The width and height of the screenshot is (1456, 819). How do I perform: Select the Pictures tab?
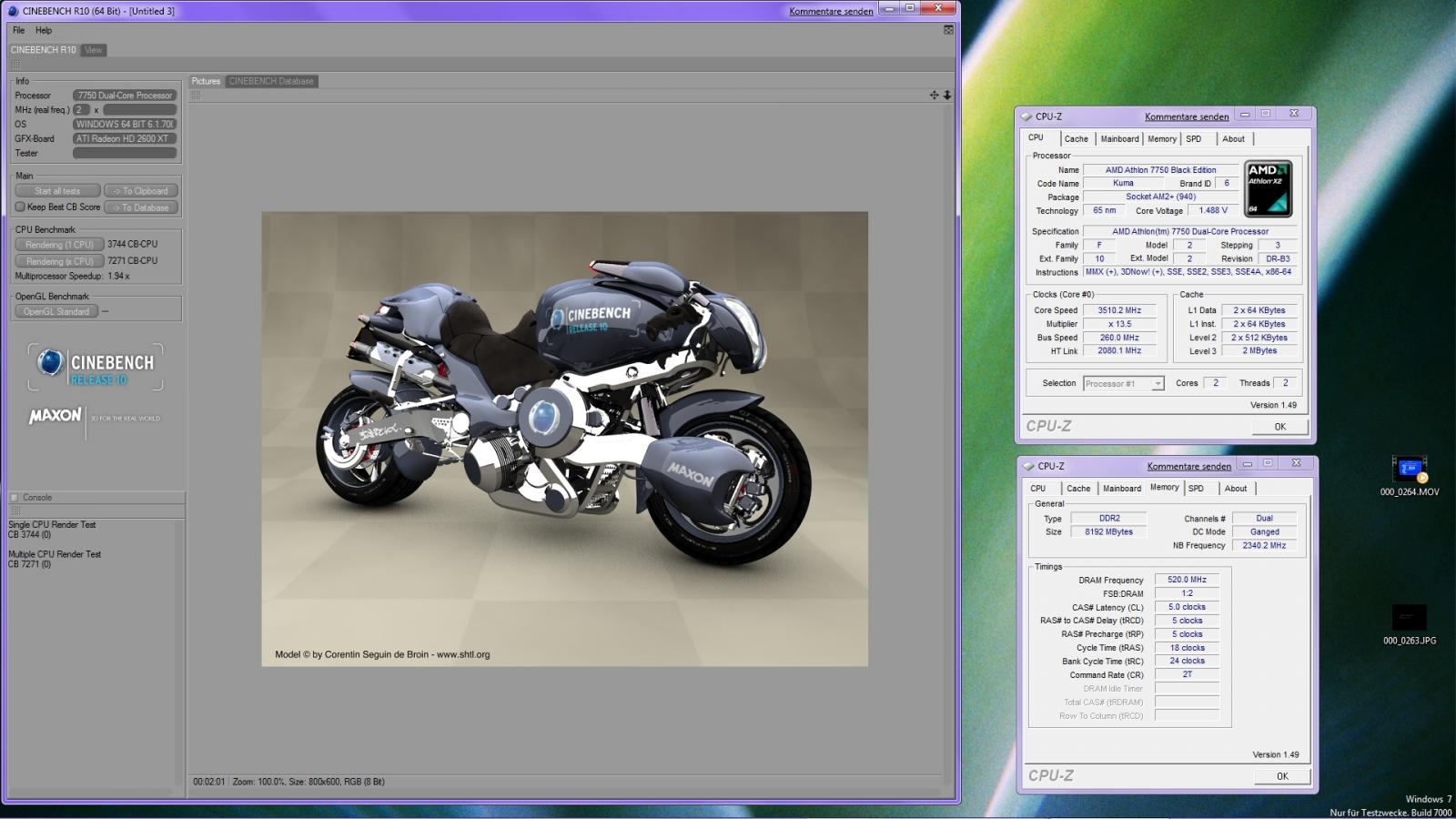coord(206,81)
